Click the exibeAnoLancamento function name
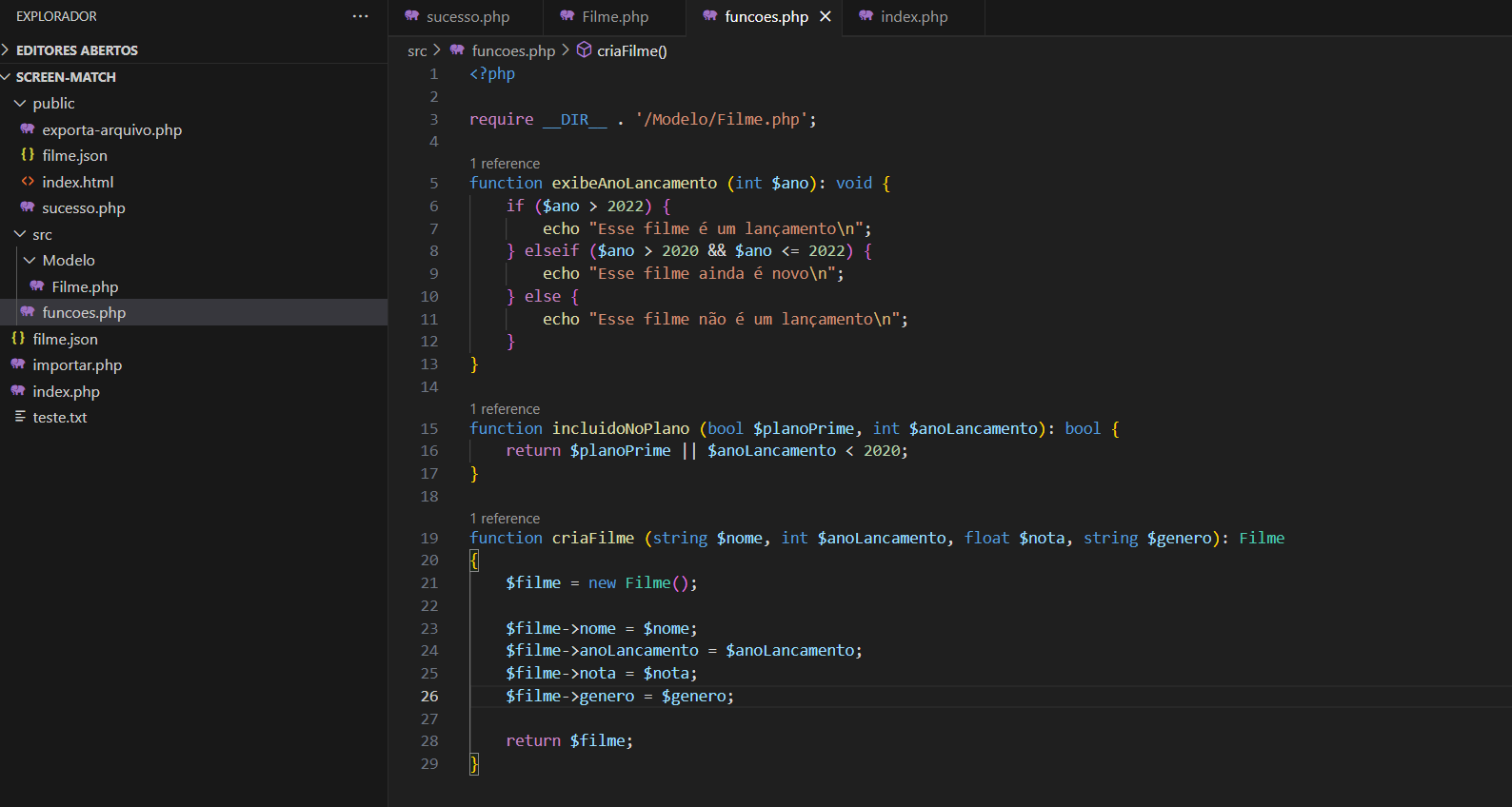Viewport: 1512px width, 807px height. (x=634, y=183)
